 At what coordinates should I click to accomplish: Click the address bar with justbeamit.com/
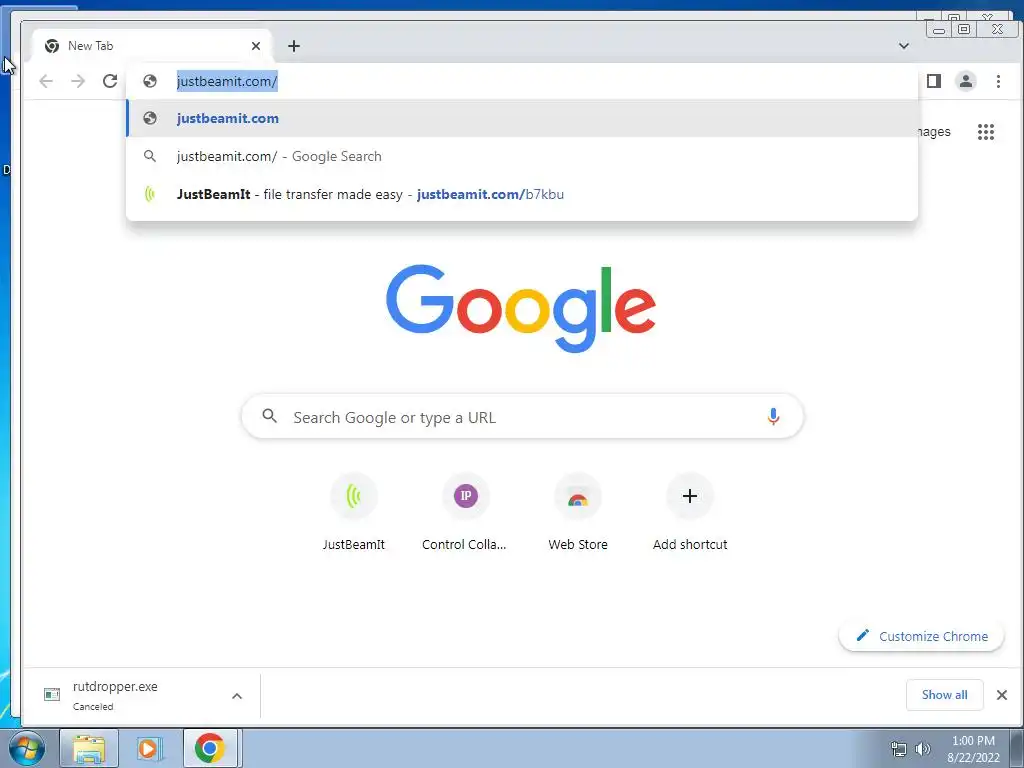522,81
